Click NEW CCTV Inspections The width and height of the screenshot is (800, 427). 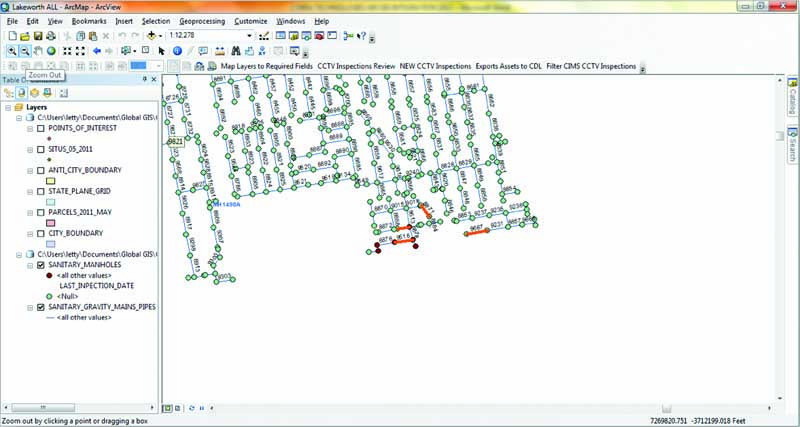(435, 66)
